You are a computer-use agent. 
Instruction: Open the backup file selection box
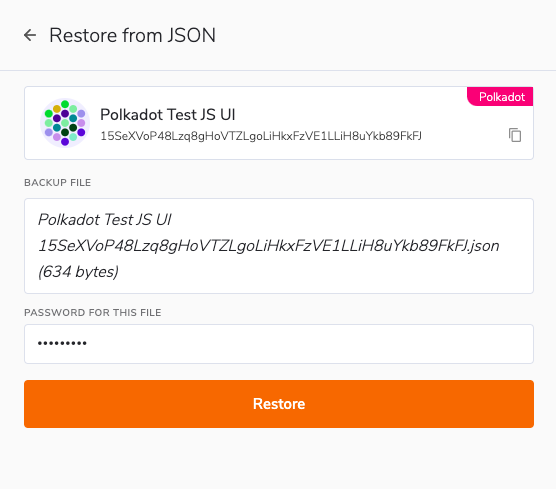pyautogui.click(x=279, y=246)
